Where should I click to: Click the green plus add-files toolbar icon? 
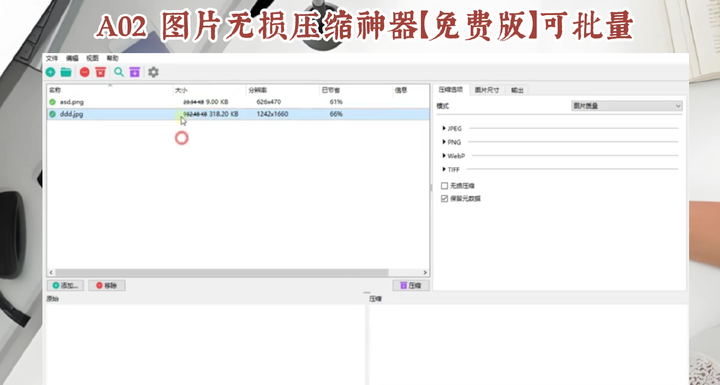click(x=51, y=72)
